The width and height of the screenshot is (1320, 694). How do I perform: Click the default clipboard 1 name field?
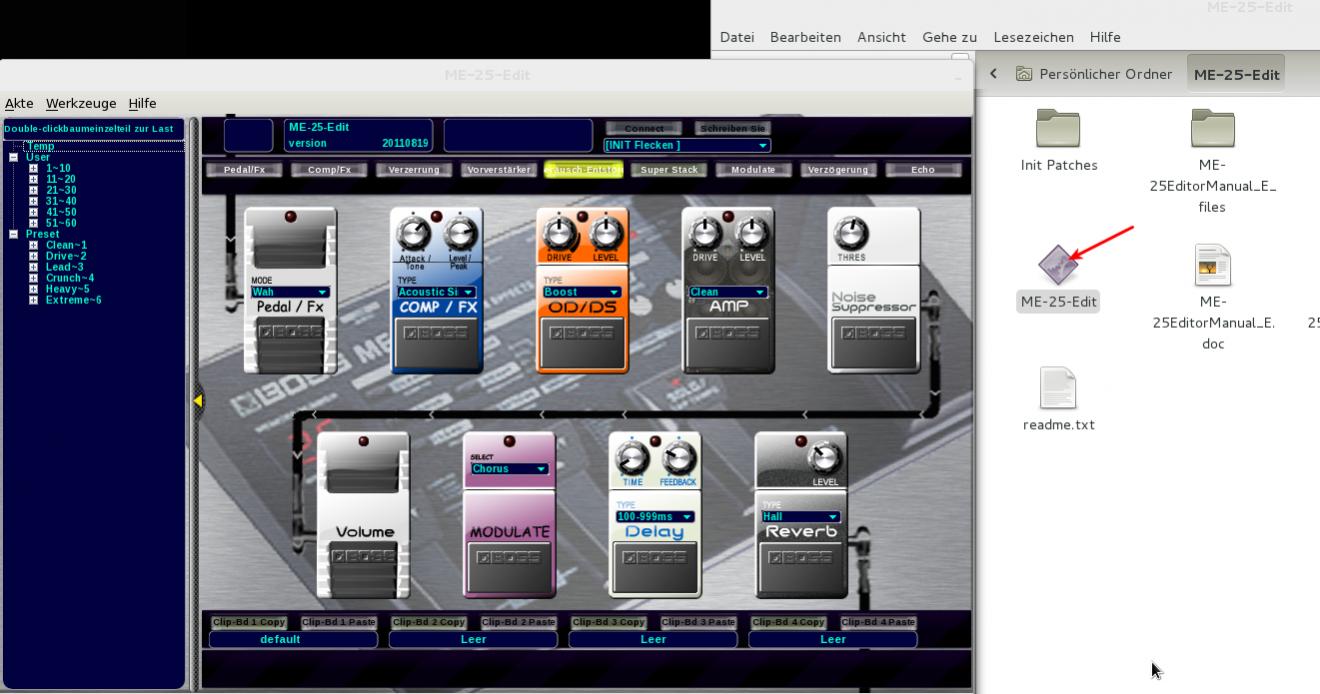coord(293,639)
